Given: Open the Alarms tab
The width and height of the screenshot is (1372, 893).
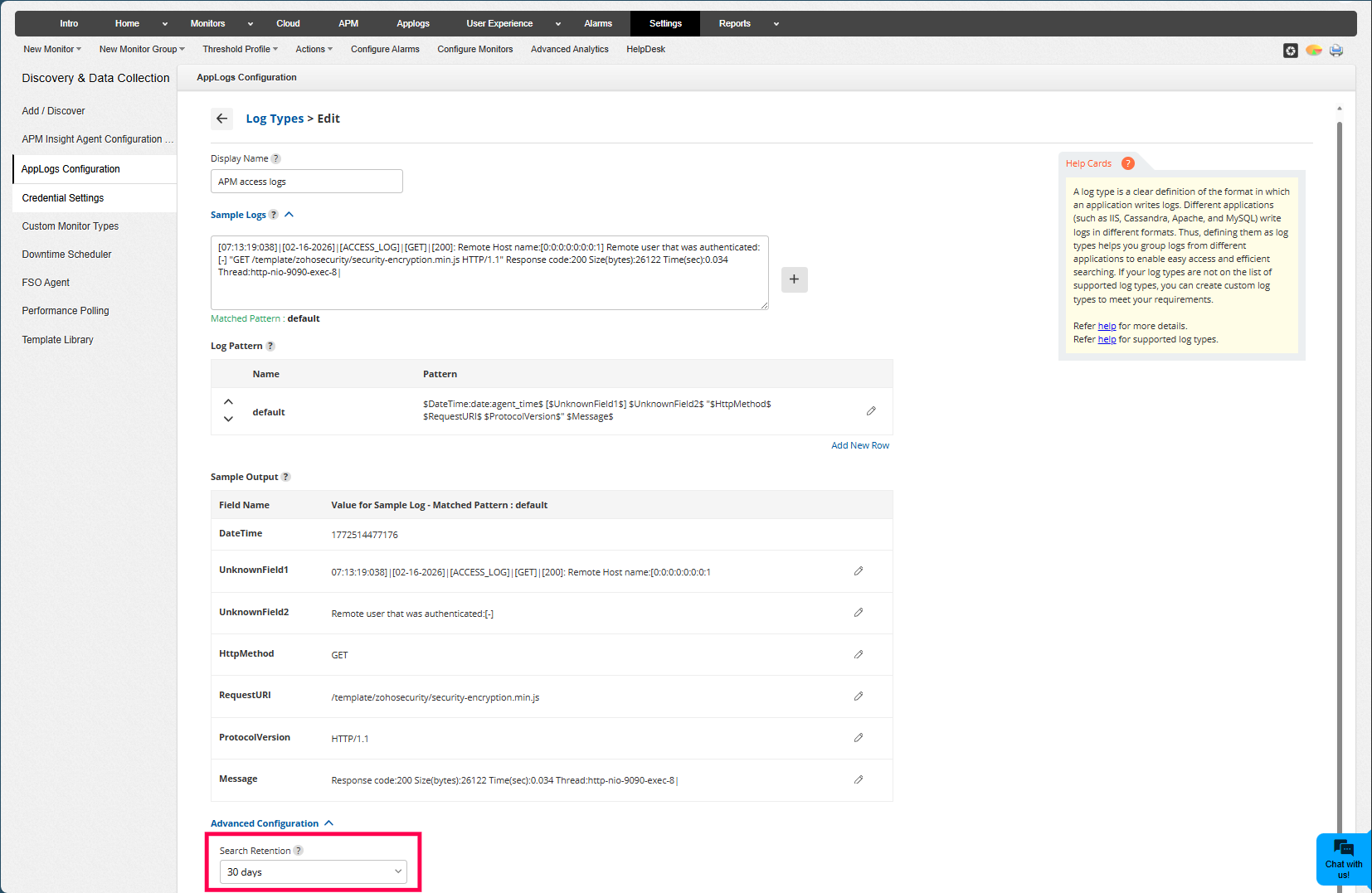Looking at the screenshot, I should pyautogui.click(x=597, y=23).
